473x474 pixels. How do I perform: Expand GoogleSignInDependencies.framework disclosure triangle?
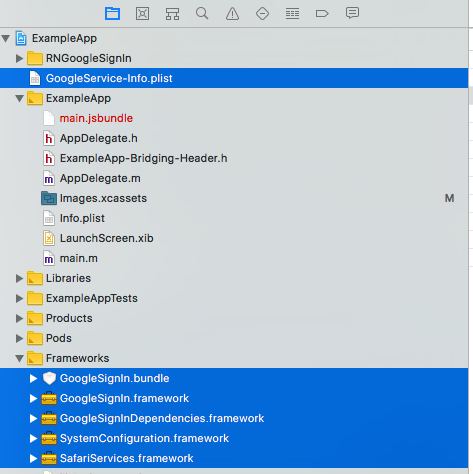click(x=33, y=418)
